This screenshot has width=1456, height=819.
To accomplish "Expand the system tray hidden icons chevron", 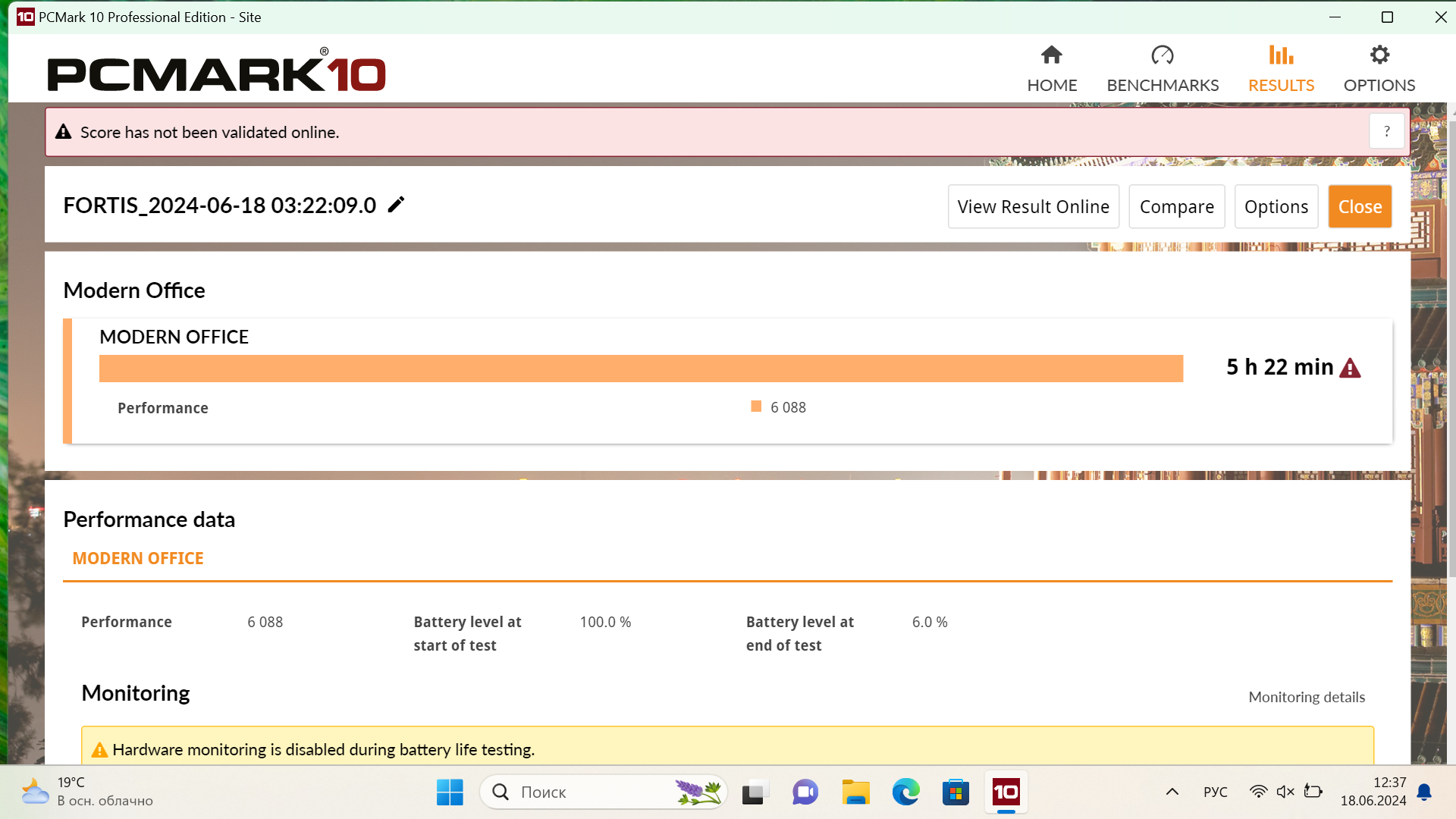I will 1172,792.
